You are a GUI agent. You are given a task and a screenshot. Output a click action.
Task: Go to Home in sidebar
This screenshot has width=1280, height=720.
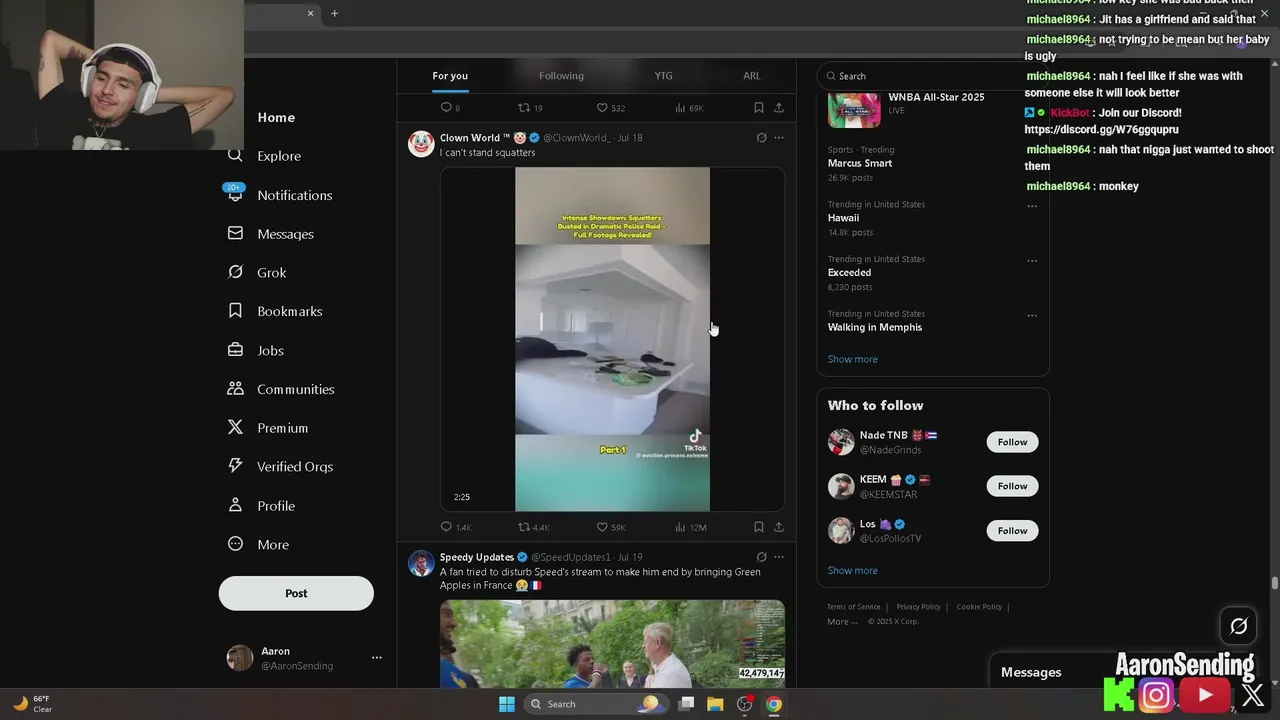click(x=276, y=117)
